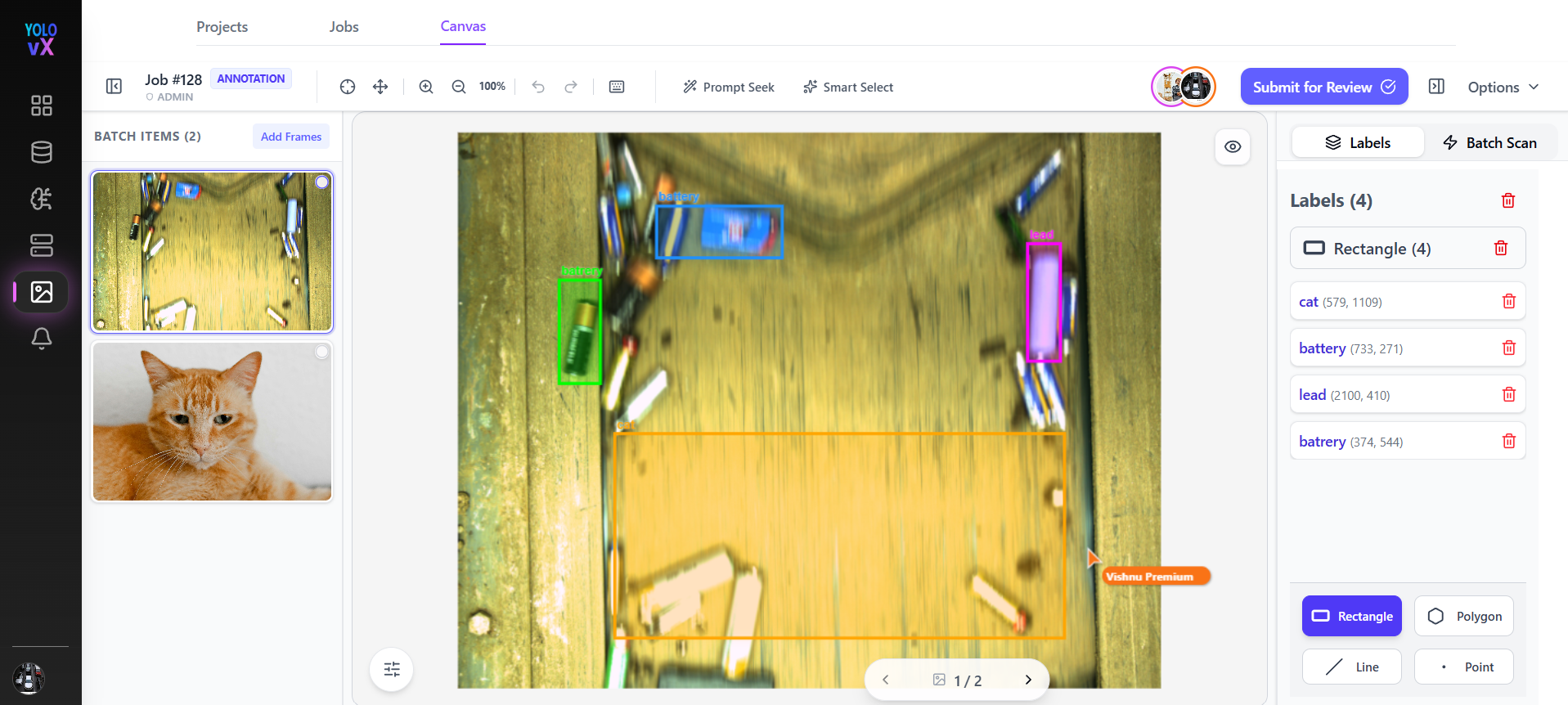Open the database icon in sidebar
The image size is (1568, 705).
(x=41, y=152)
